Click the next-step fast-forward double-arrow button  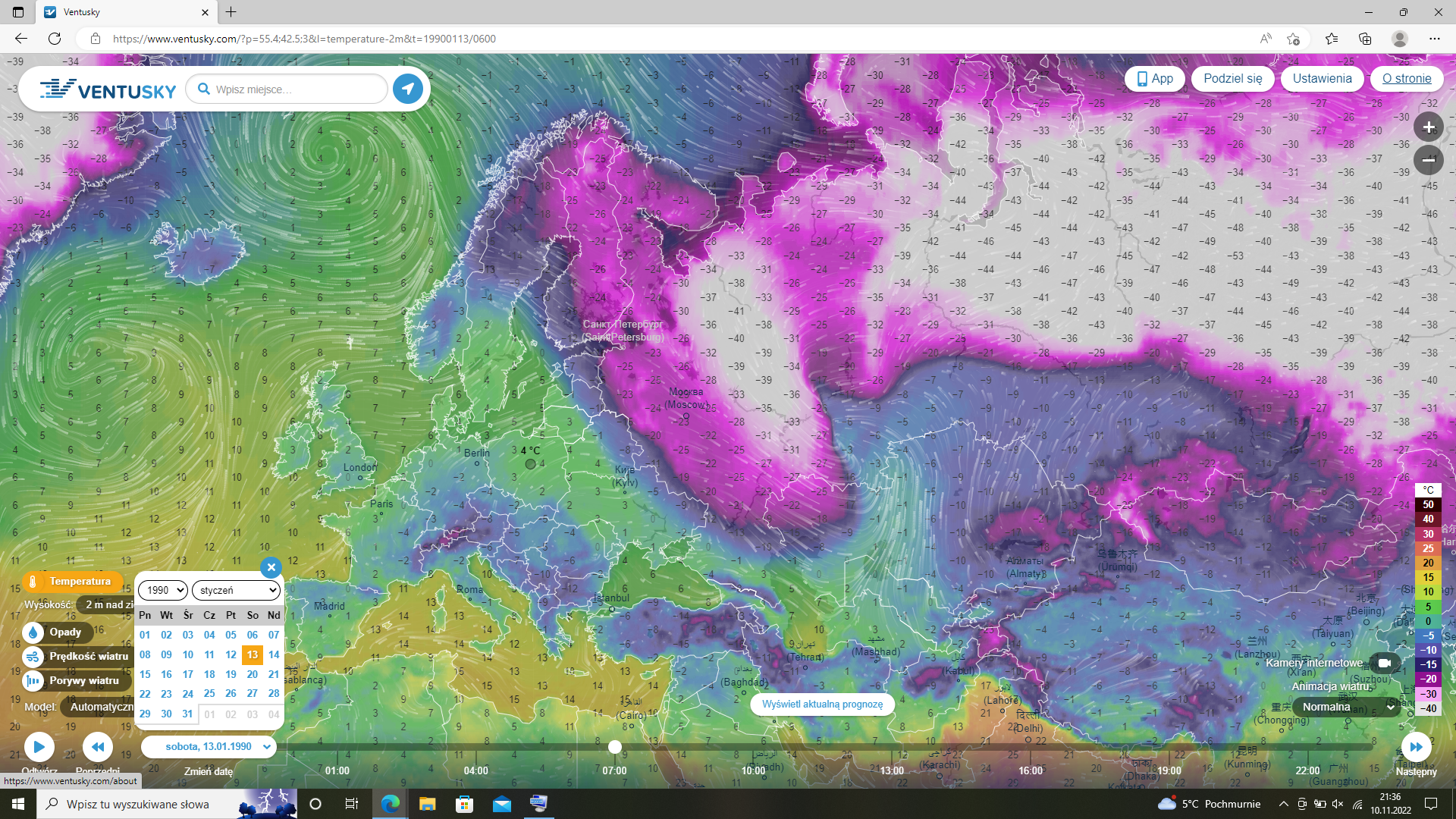[1416, 747]
